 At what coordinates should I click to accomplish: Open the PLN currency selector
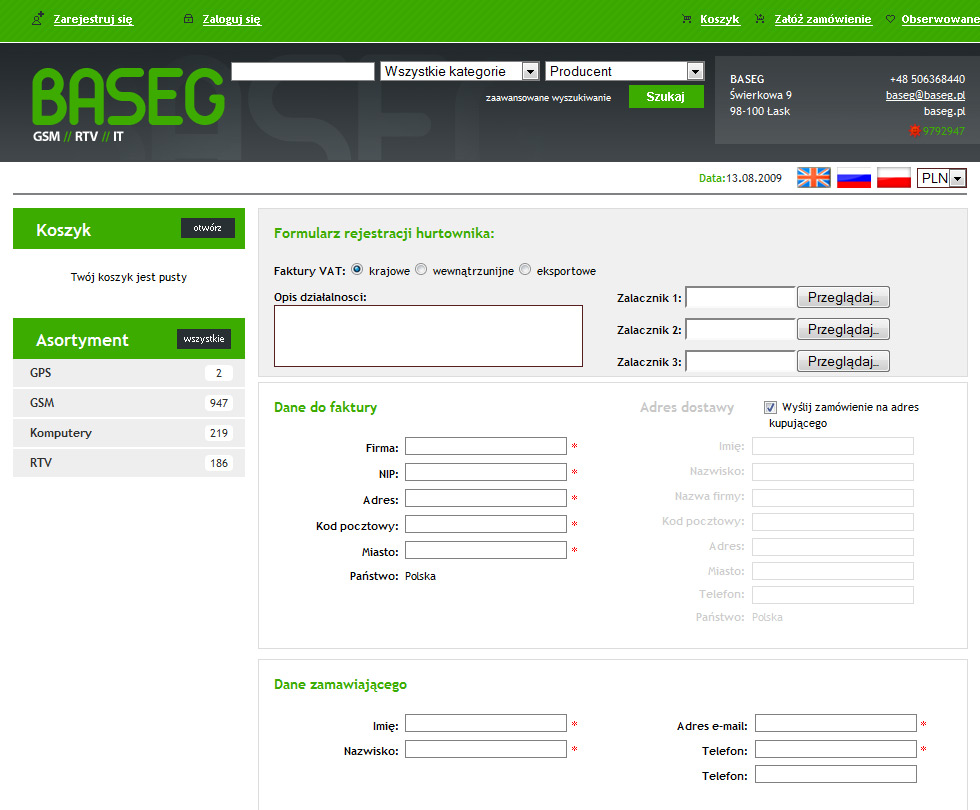pyautogui.click(x=941, y=178)
